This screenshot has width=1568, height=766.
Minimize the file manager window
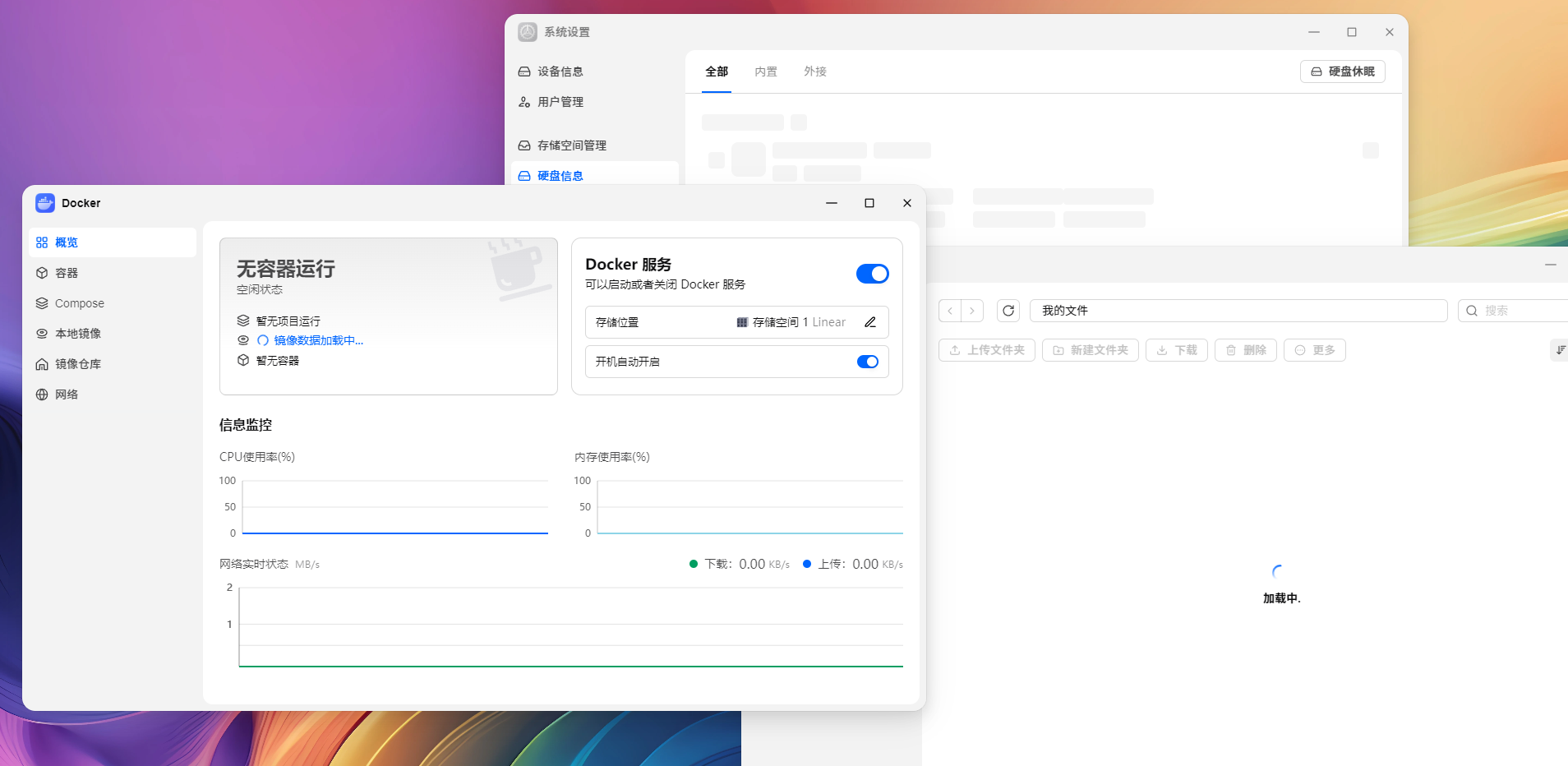pyautogui.click(x=1551, y=265)
